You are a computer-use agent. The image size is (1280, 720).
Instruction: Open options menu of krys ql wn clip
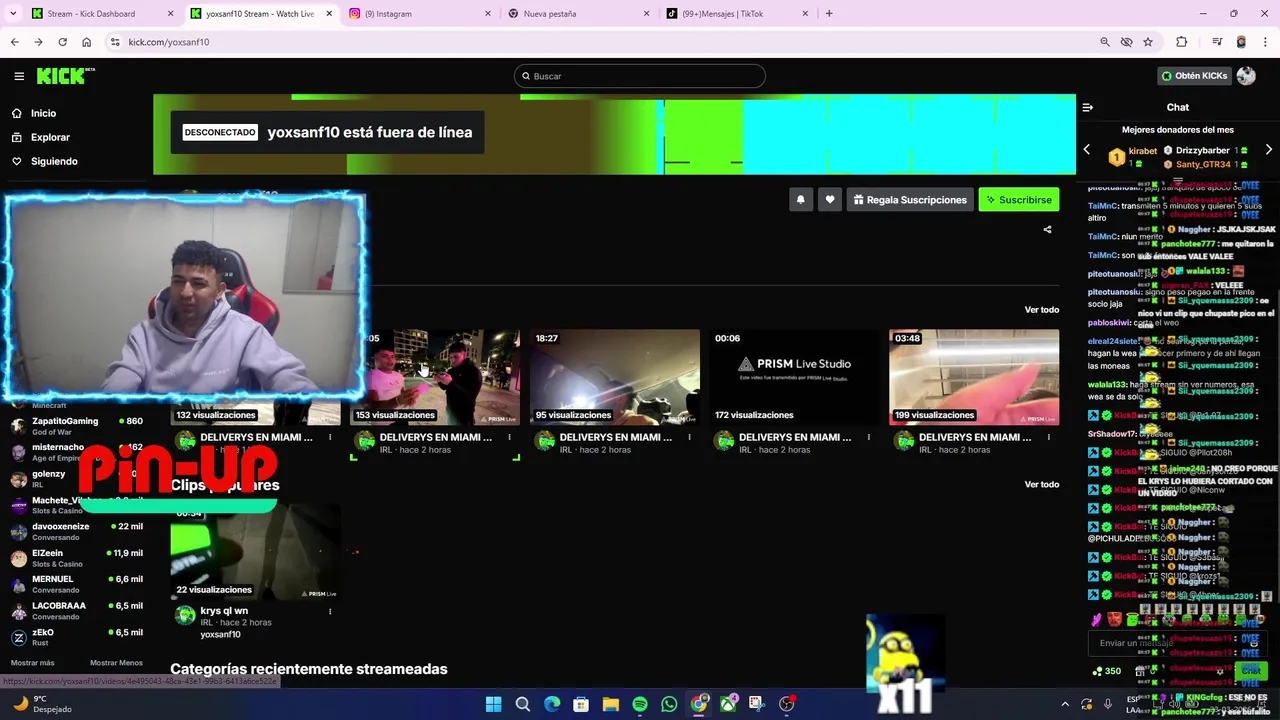[x=329, y=611]
